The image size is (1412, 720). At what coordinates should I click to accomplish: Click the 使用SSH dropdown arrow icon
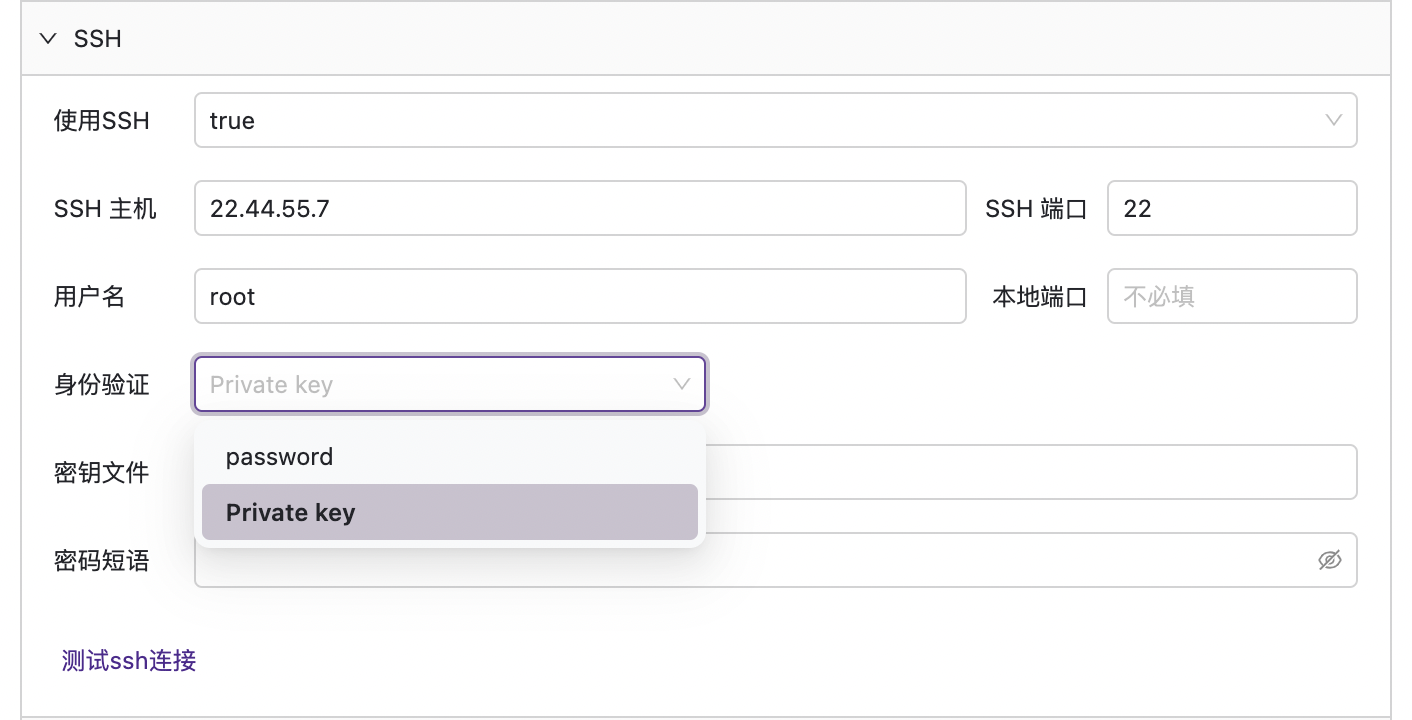point(1333,120)
